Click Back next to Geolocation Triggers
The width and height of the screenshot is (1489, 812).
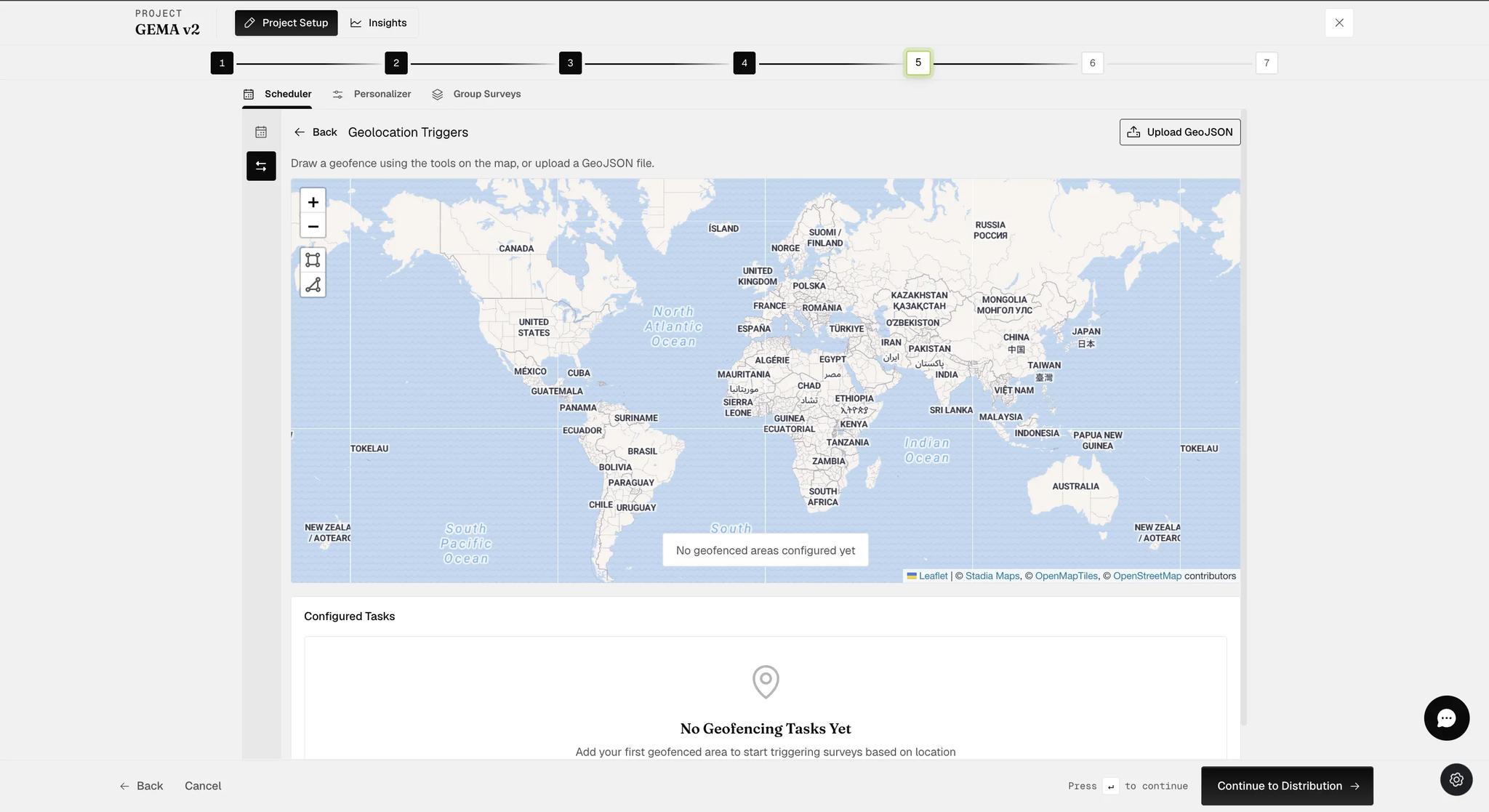point(316,132)
